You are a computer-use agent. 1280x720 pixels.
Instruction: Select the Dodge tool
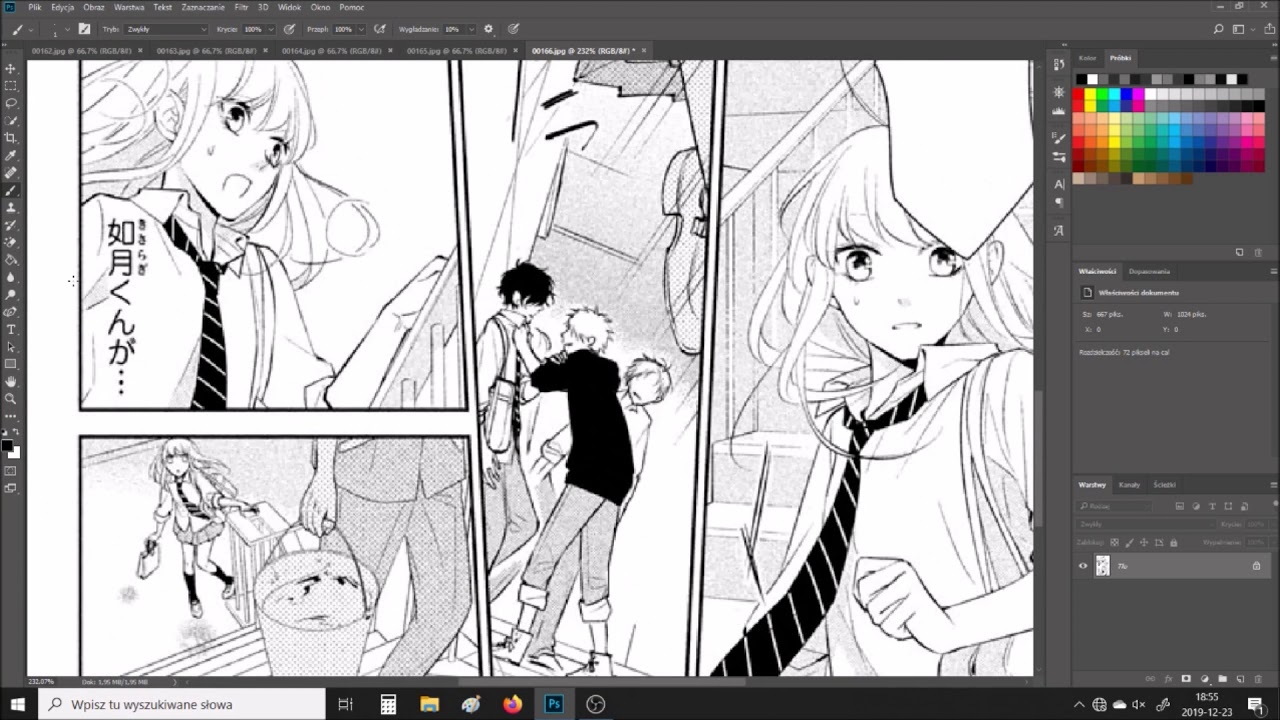[11, 294]
